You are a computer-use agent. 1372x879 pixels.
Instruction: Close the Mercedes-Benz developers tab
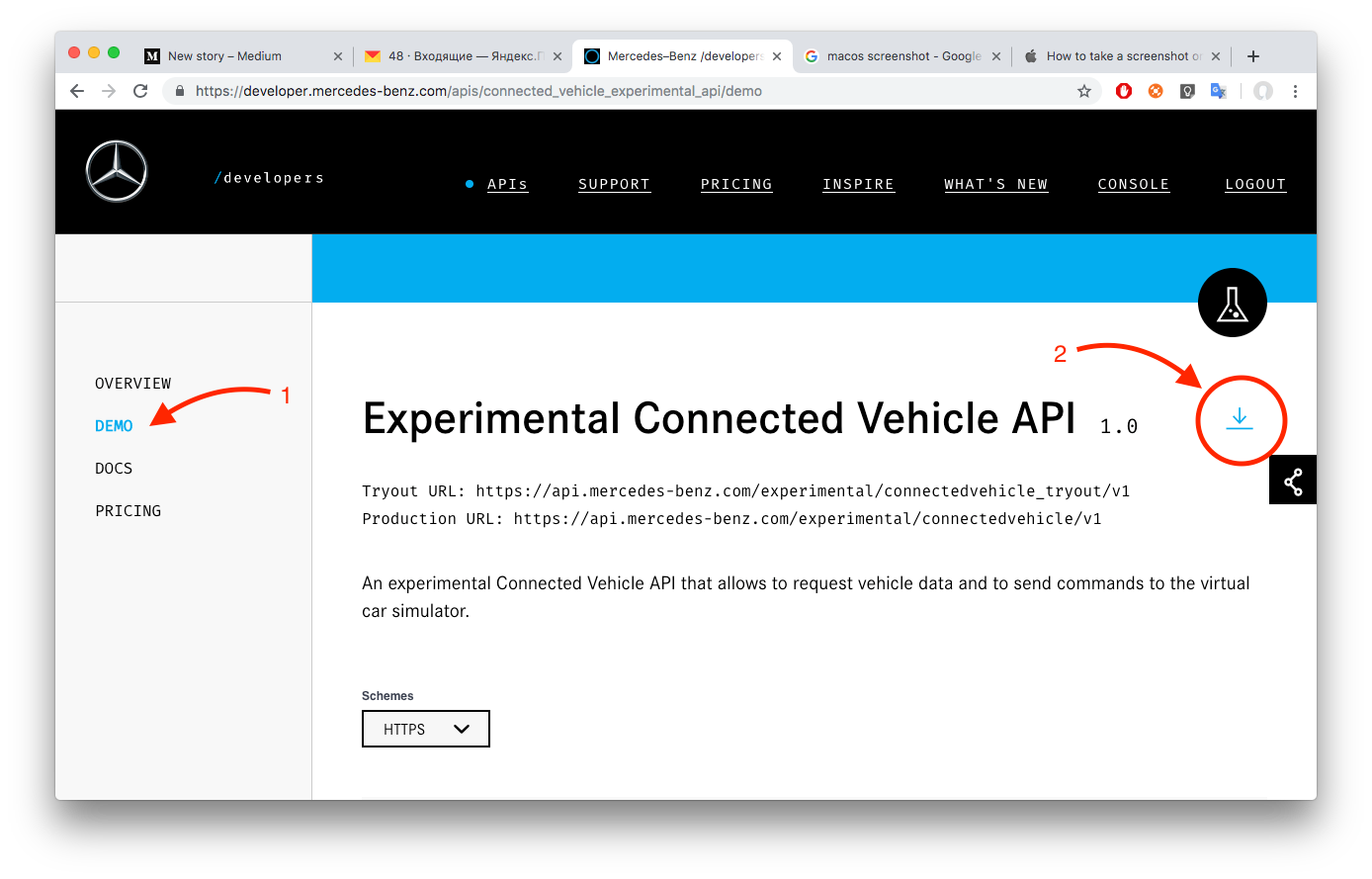click(x=777, y=56)
